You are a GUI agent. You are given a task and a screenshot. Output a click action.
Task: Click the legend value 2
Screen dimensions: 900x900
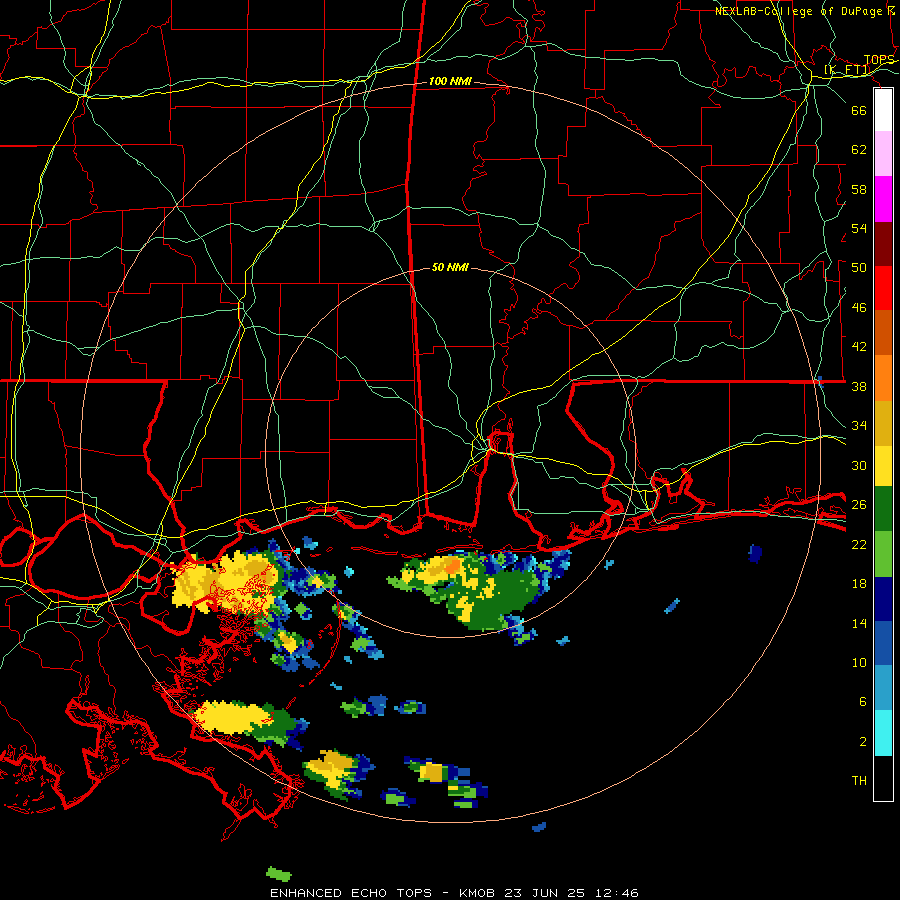[863, 742]
